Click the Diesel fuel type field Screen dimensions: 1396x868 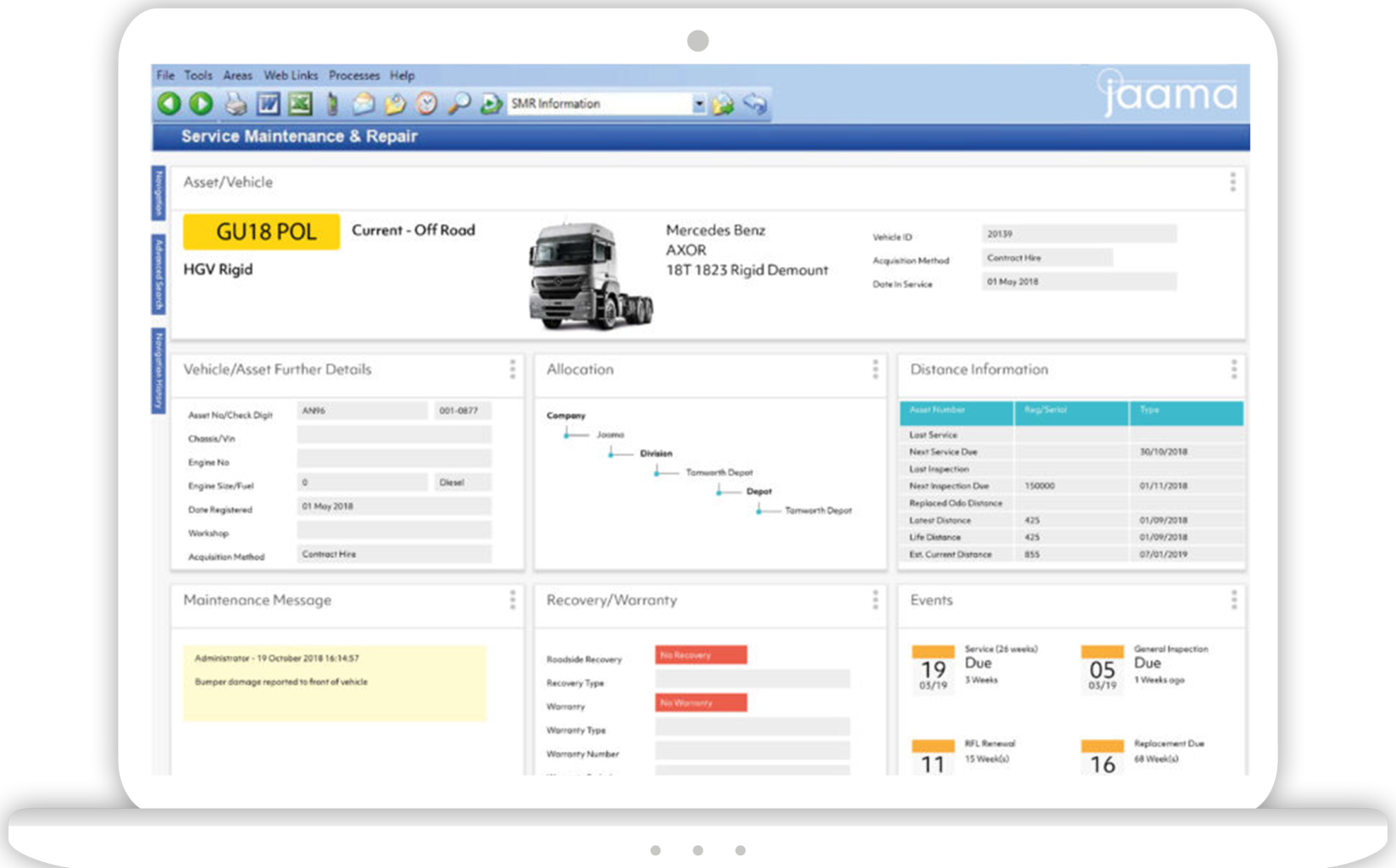pos(463,482)
